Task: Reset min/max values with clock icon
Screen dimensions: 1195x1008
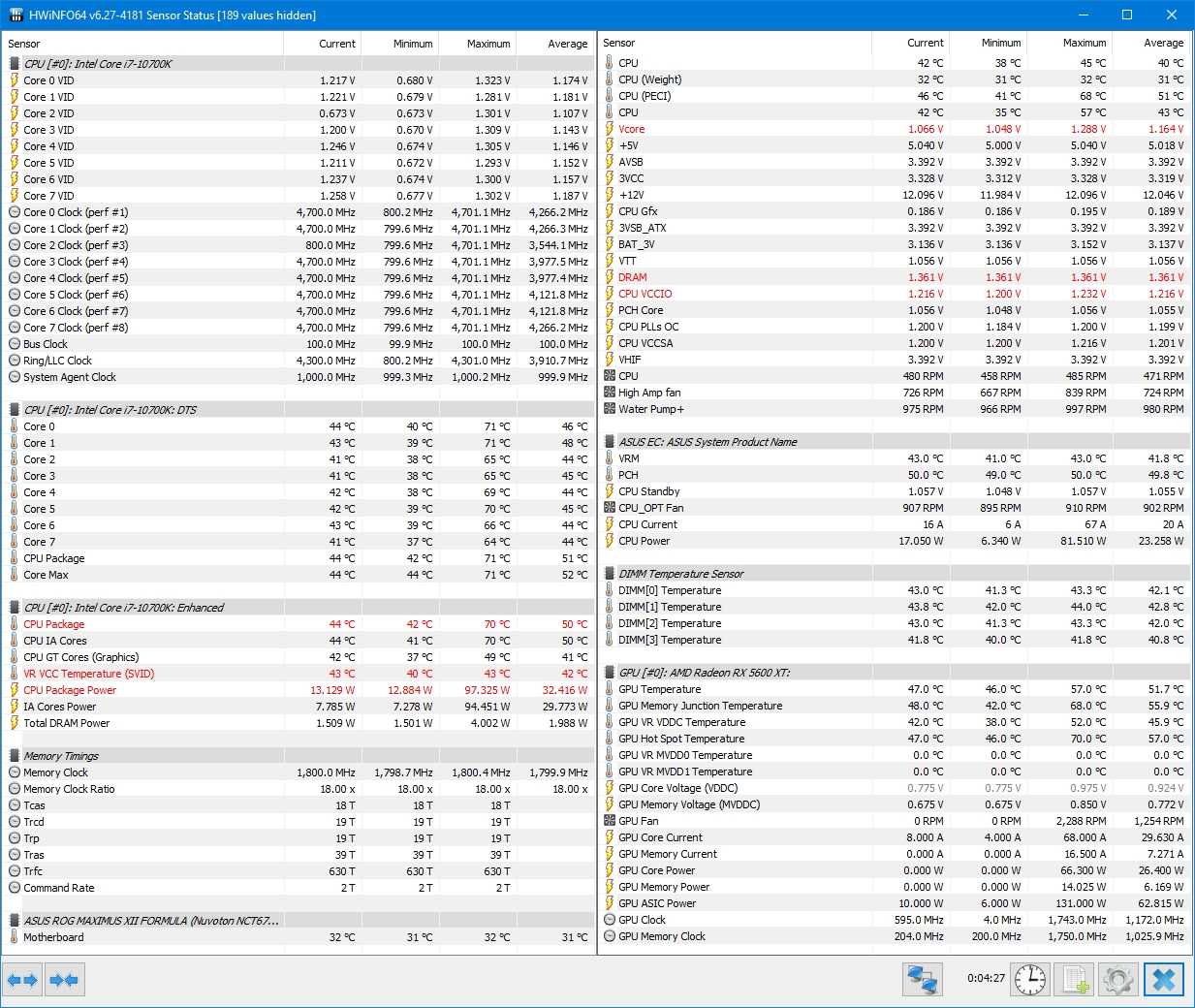Action: click(1030, 979)
